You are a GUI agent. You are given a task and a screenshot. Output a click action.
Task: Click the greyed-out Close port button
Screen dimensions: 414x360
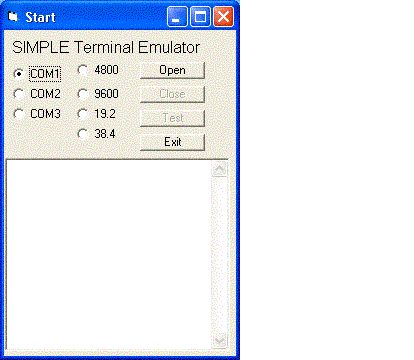172,94
